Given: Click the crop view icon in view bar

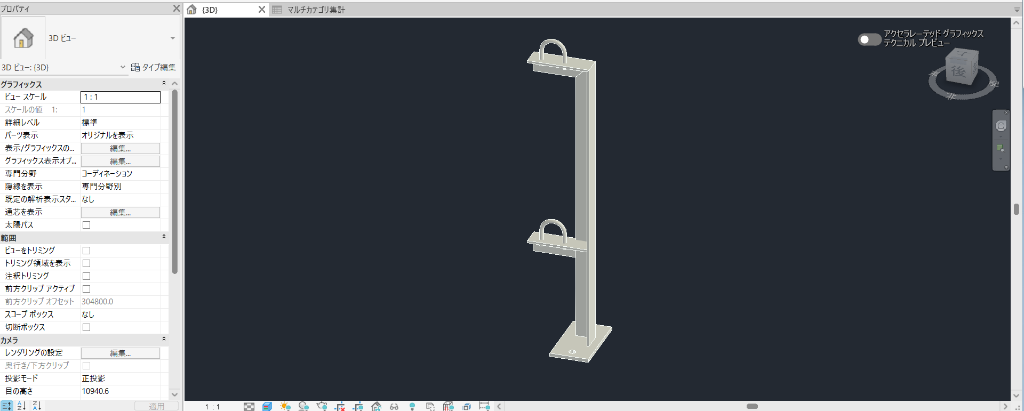Looking at the screenshot, I should 340,406.
